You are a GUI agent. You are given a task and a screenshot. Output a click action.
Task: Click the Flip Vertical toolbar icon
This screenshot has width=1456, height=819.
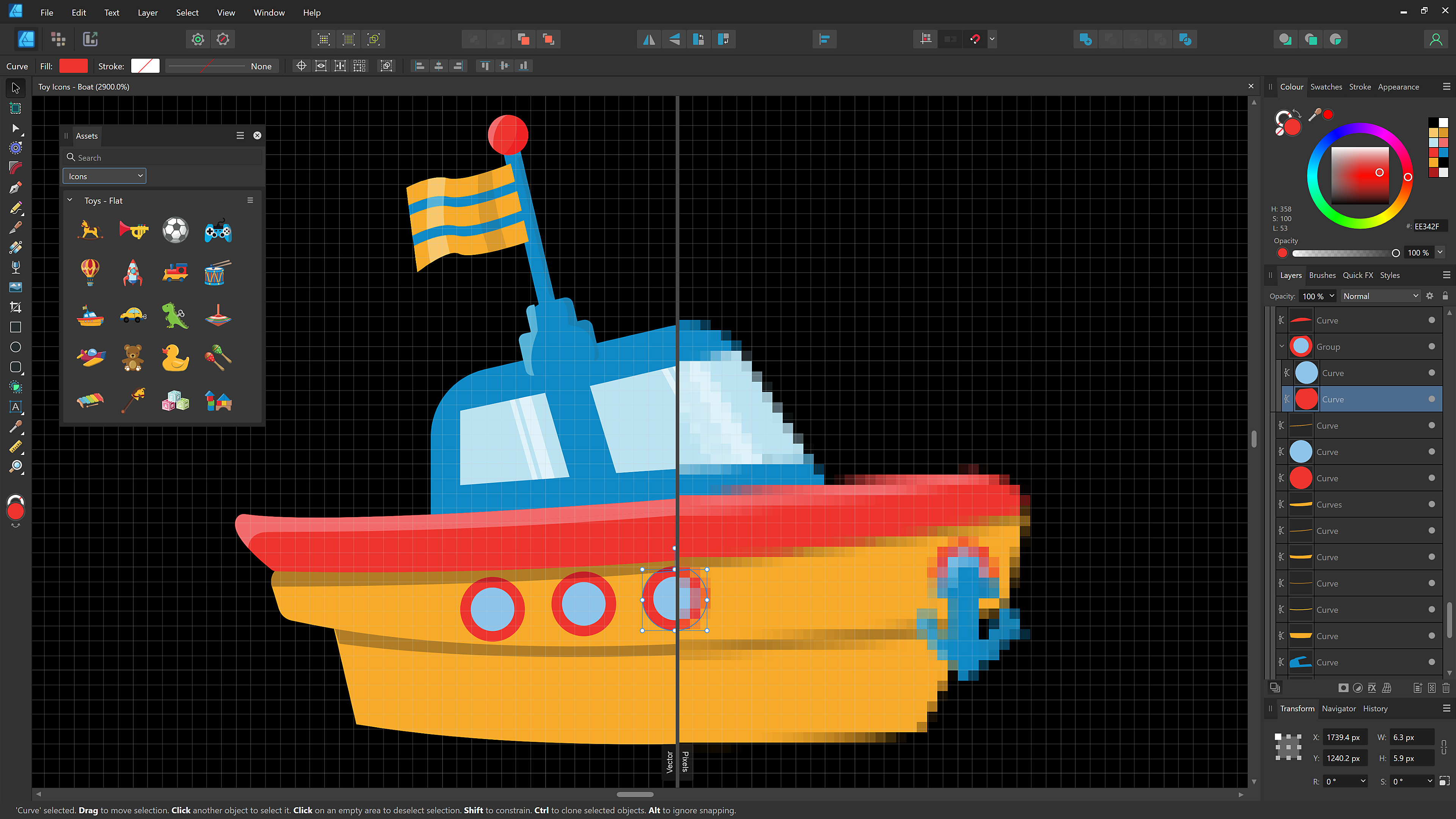(x=674, y=39)
